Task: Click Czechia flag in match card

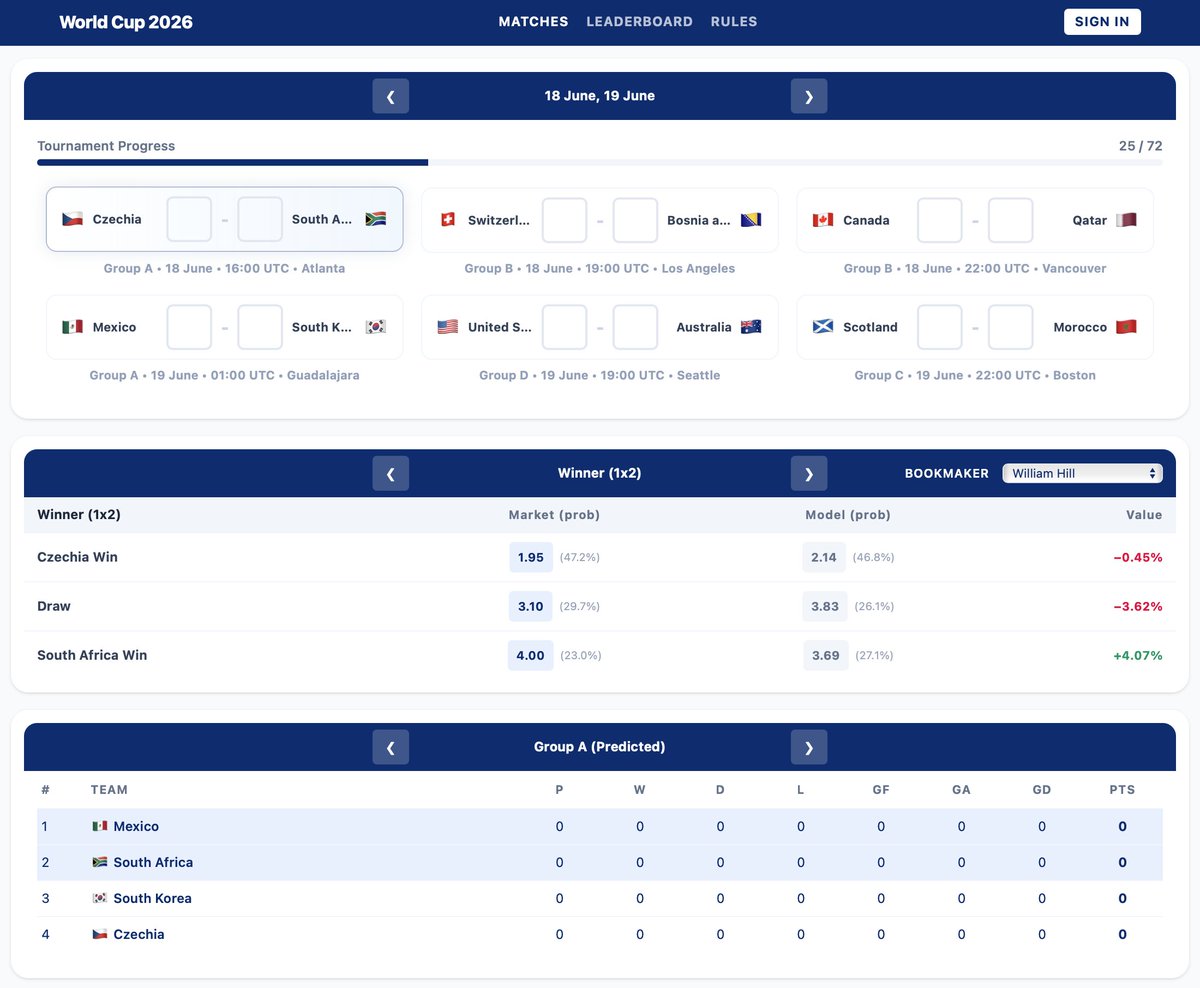Action: coord(72,219)
